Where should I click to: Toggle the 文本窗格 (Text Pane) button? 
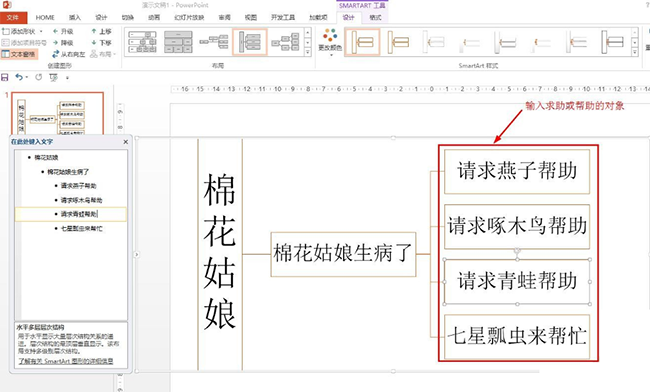click(x=19, y=54)
